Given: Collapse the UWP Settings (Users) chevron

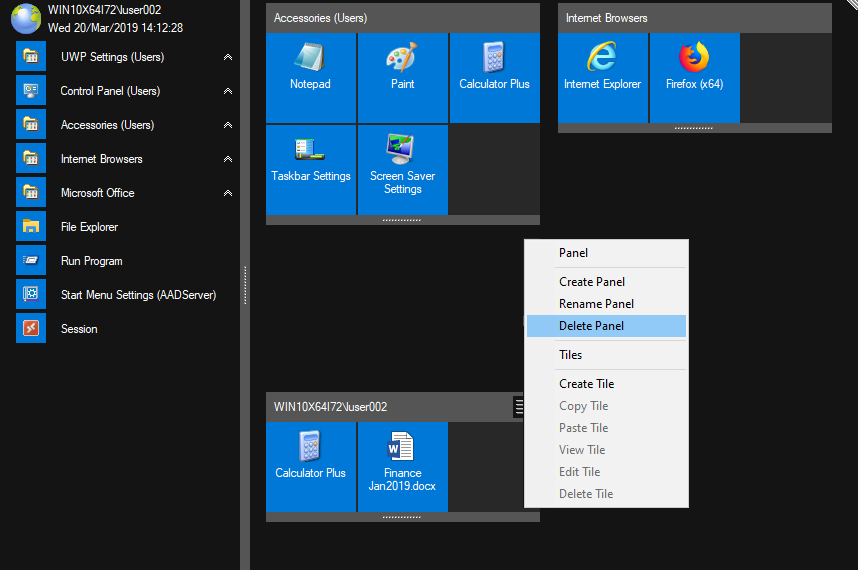Looking at the screenshot, I should pyautogui.click(x=228, y=58).
